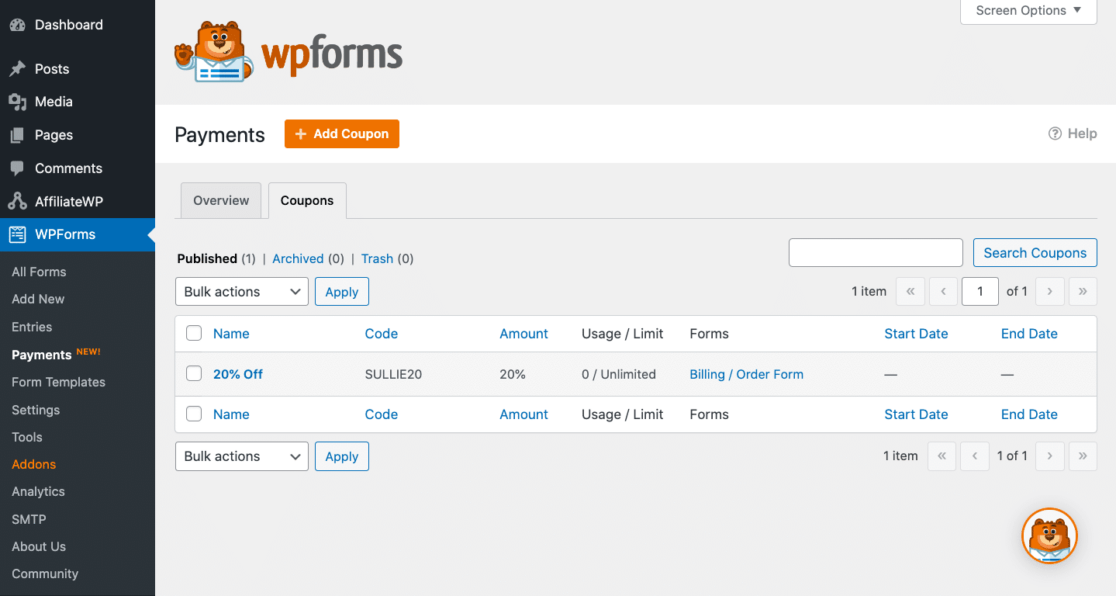Go to first page in bottom pagination
This screenshot has width=1116, height=596.
(942, 456)
